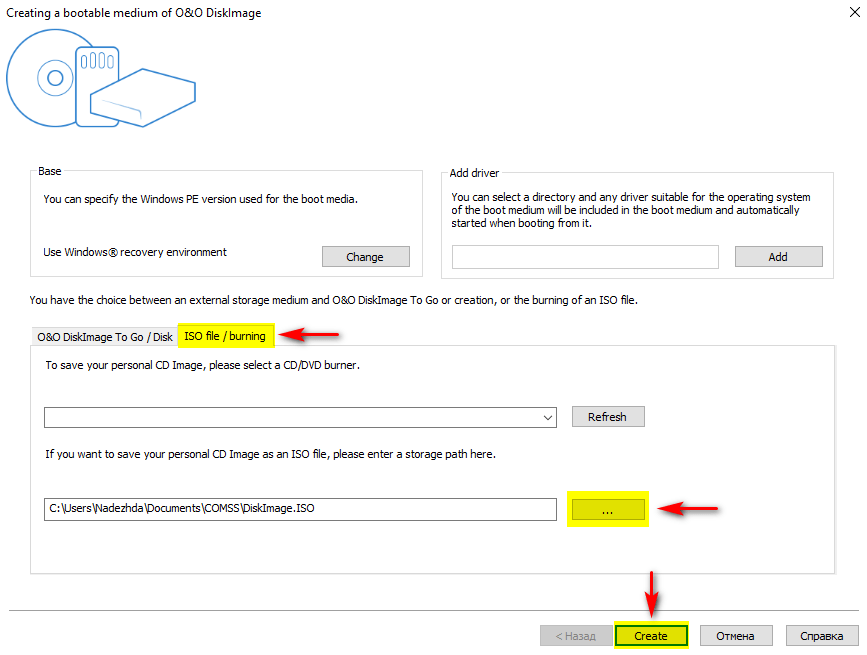The width and height of the screenshot is (867, 655).
Task: Click the driver directory input field
Action: (x=585, y=256)
